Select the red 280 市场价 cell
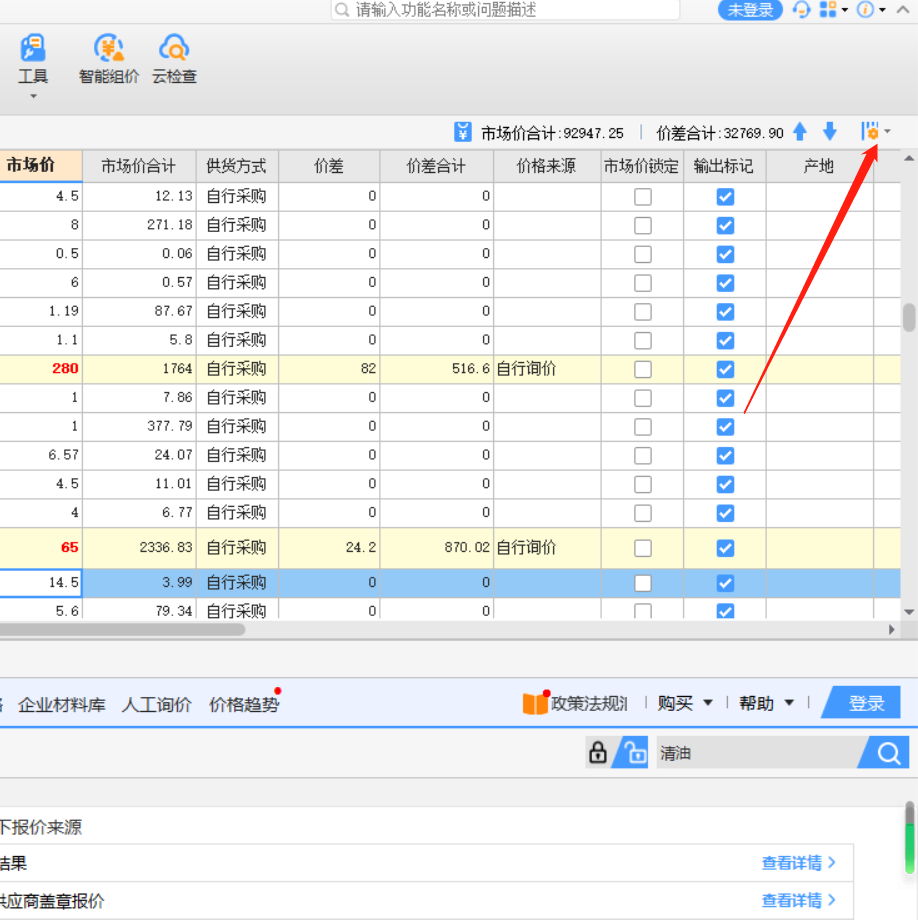The height and width of the screenshot is (920, 918). [40, 369]
